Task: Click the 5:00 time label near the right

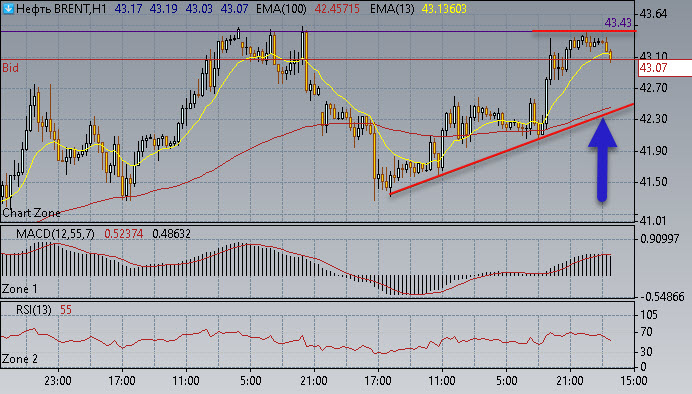Action: pyautogui.click(x=506, y=381)
